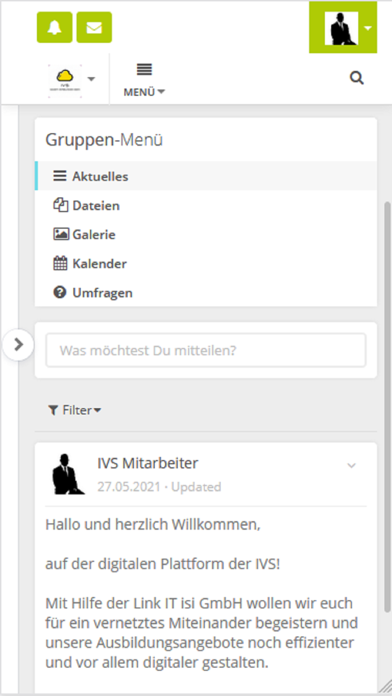Open the Filter dropdown

[75, 411]
